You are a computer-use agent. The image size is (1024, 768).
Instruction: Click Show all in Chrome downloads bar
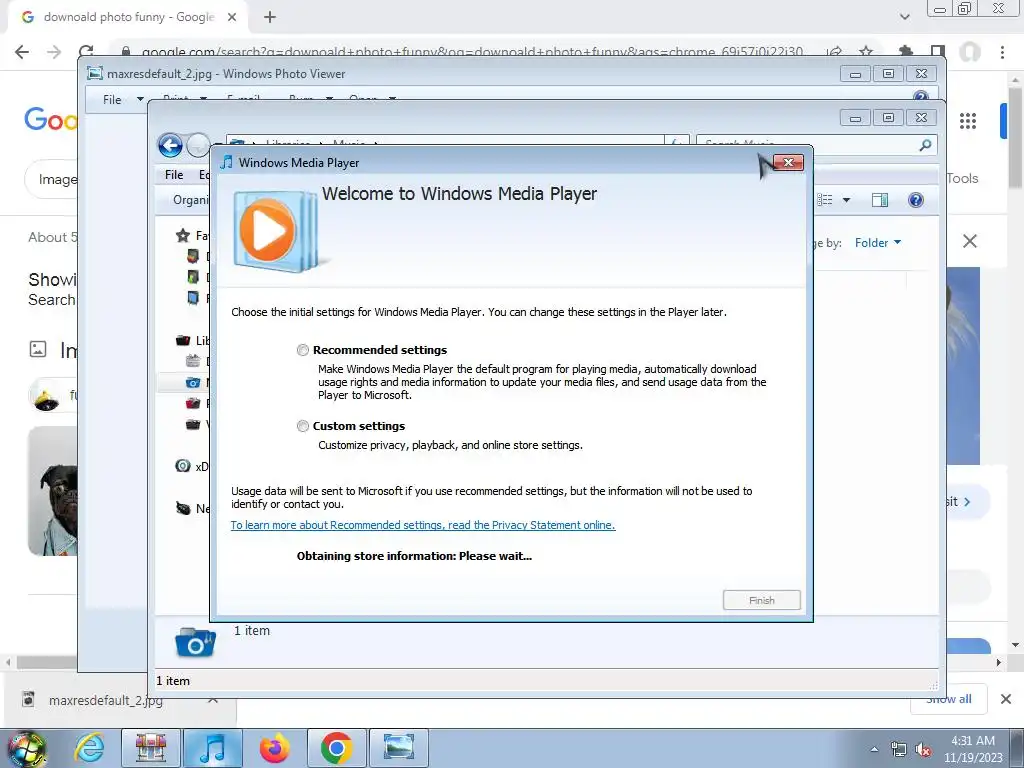[949, 699]
